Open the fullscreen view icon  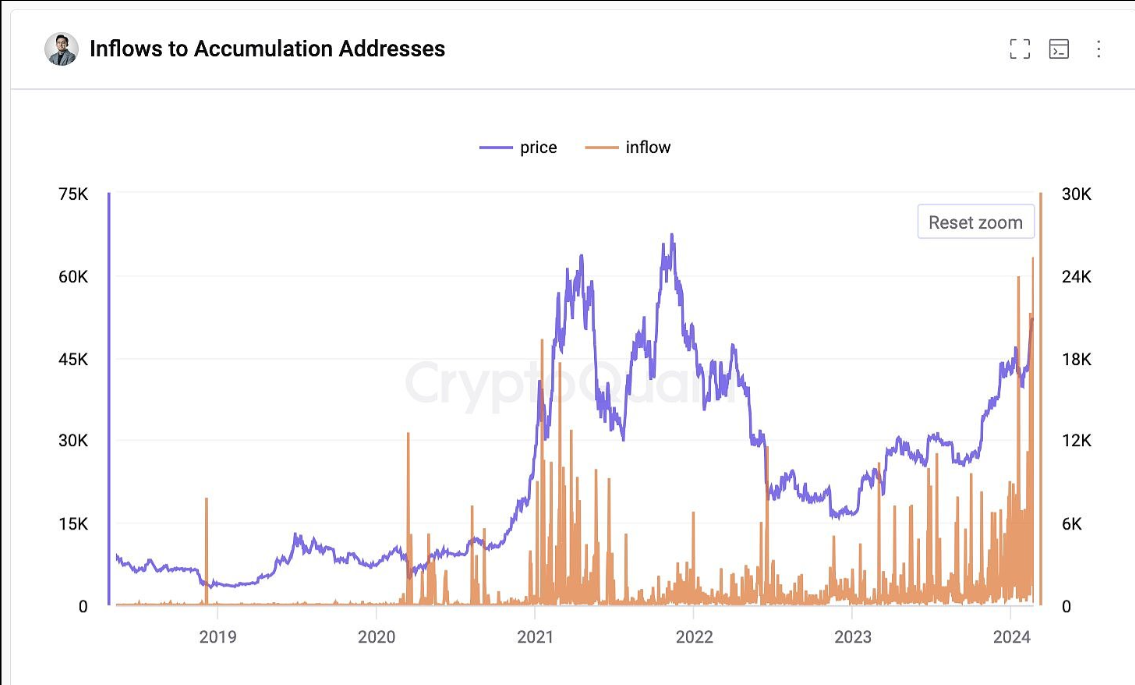coord(1019,49)
